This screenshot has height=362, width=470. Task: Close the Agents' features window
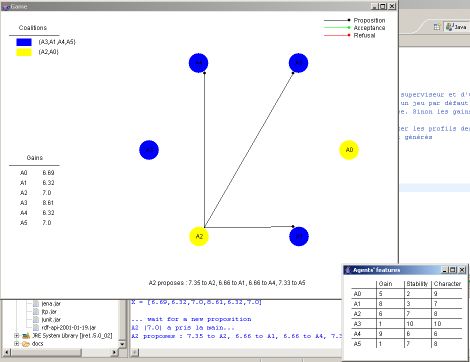pyautogui.click(x=462, y=270)
